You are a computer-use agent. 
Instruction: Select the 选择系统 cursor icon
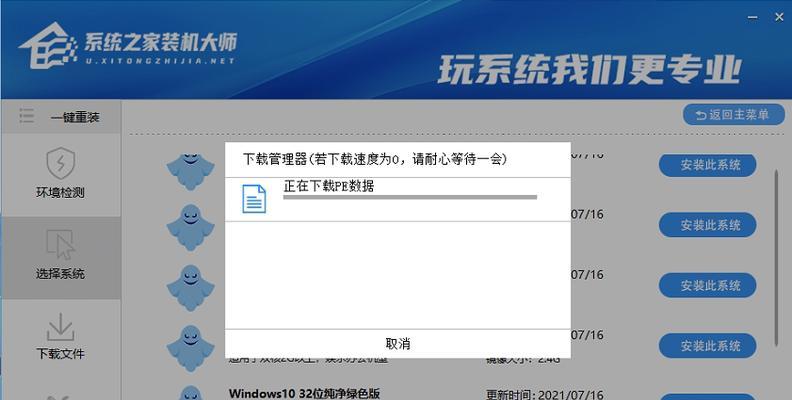point(61,244)
